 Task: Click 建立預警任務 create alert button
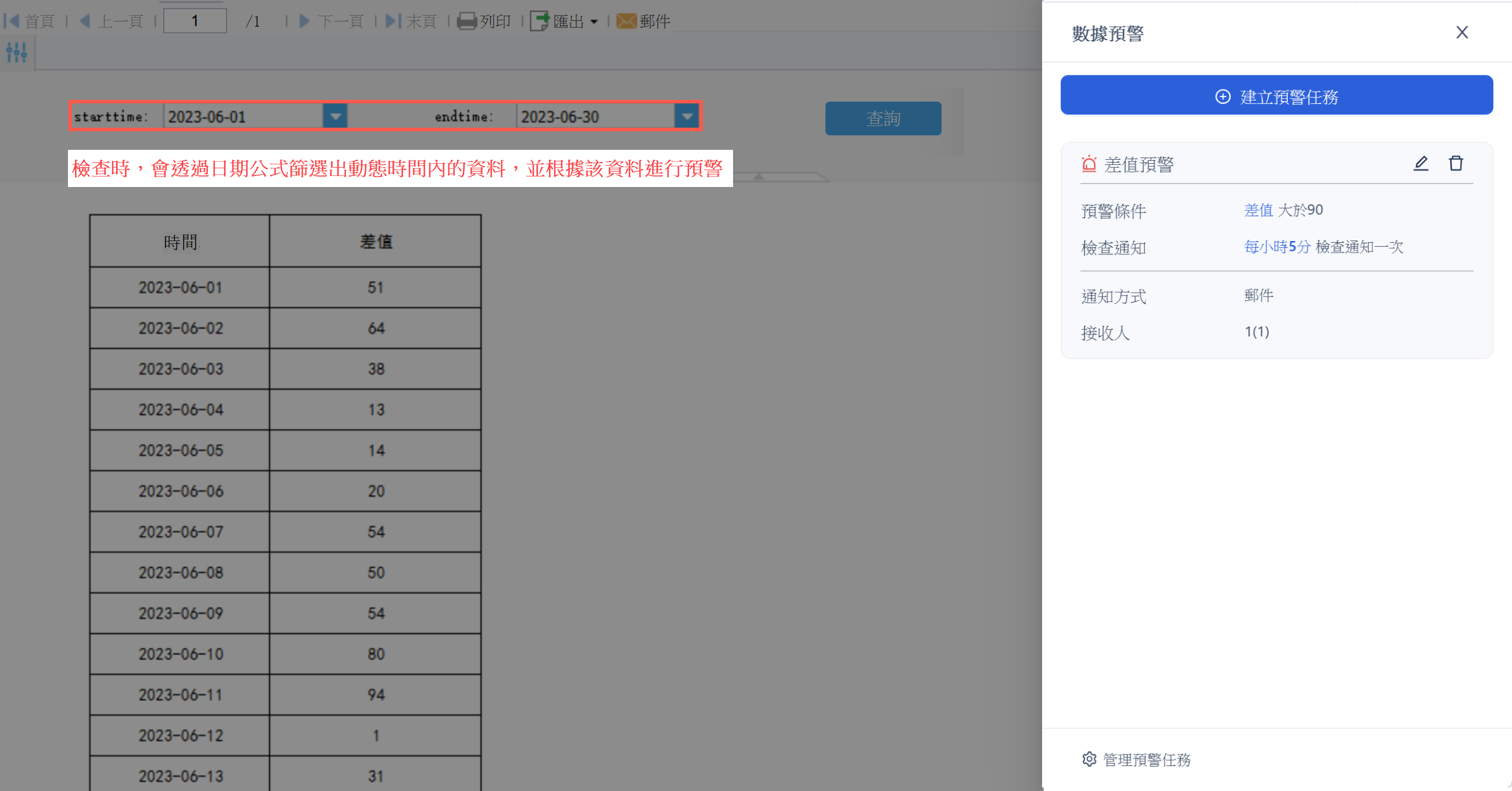pyautogui.click(x=1276, y=95)
